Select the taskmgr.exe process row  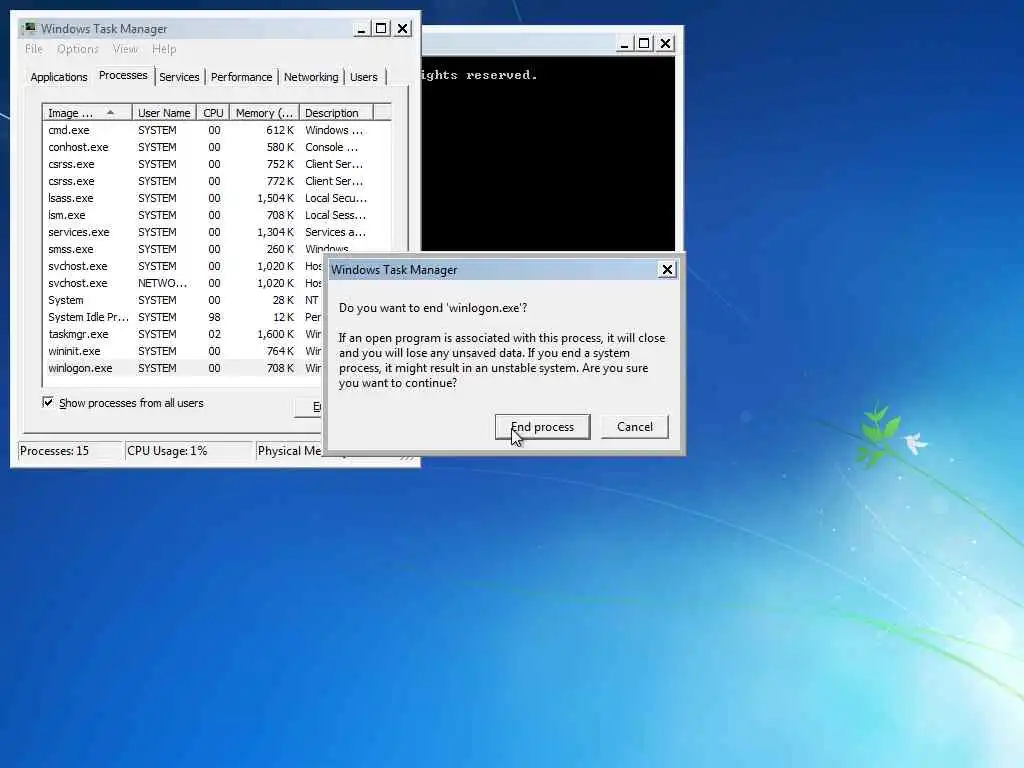pyautogui.click(x=183, y=334)
